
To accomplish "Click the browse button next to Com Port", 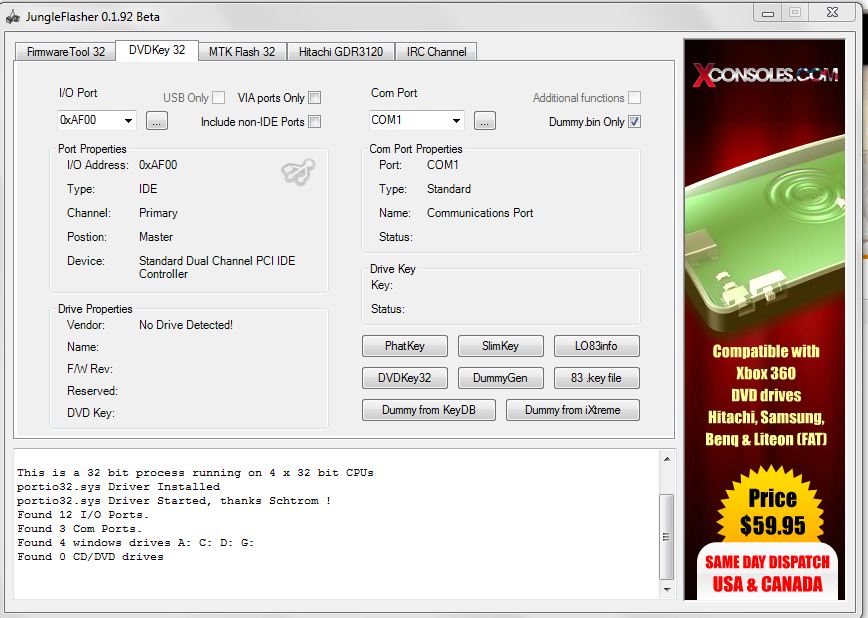I will (x=484, y=121).
